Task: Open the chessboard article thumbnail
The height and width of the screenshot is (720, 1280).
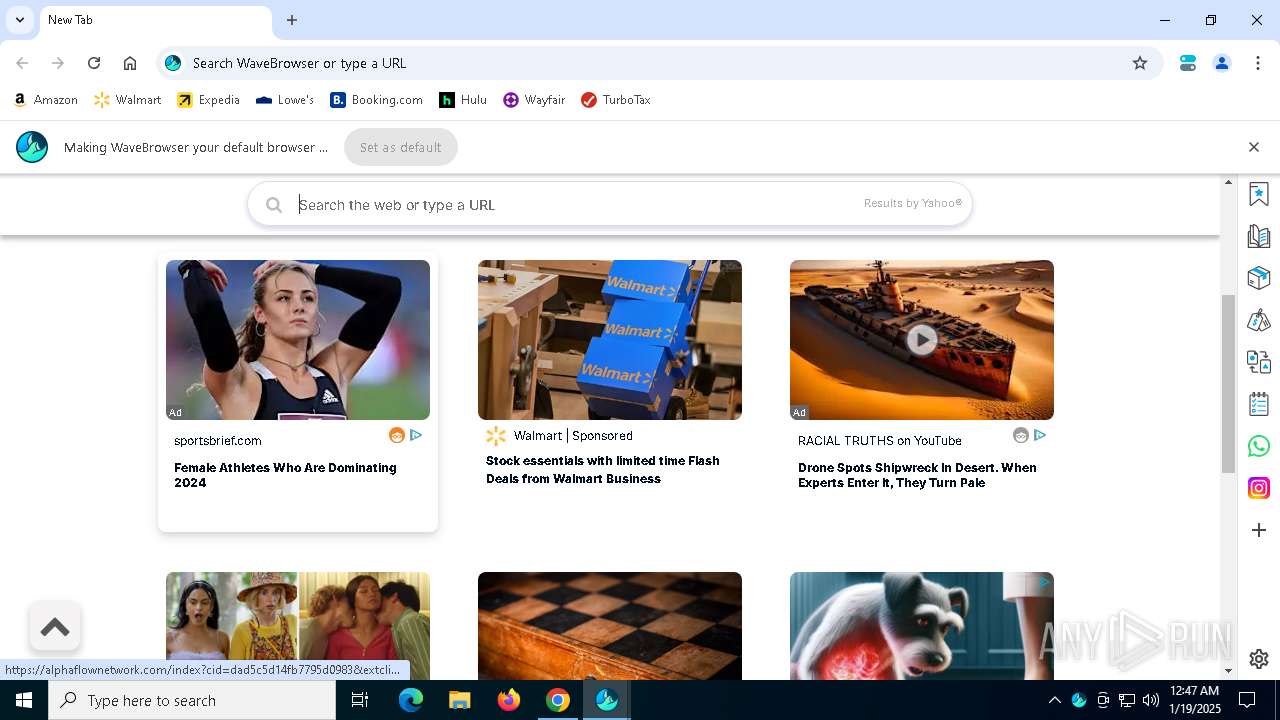Action: coord(610,626)
